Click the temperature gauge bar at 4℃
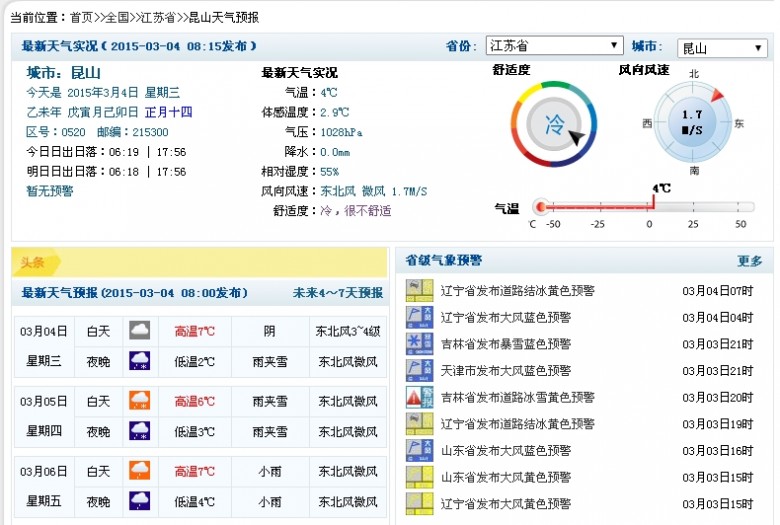The width and height of the screenshot is (780, 525). [643, 206]
